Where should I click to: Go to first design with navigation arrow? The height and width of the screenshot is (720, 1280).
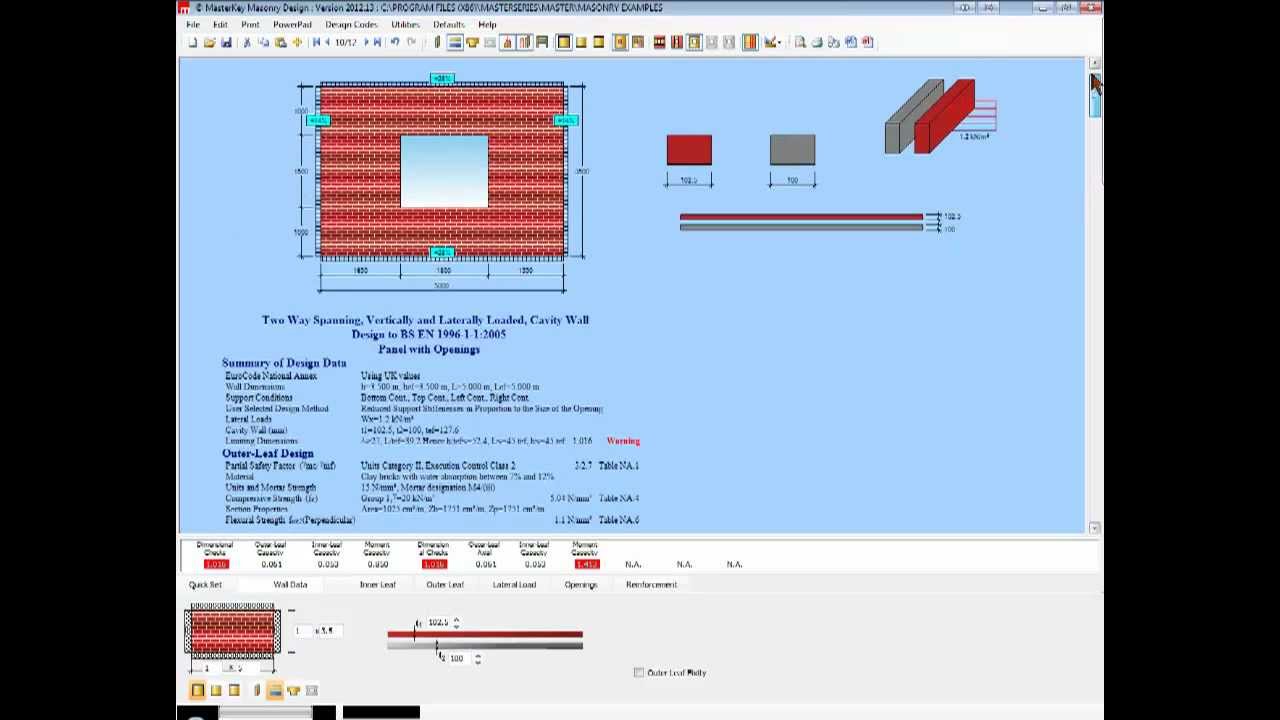(x=316, y=42)
